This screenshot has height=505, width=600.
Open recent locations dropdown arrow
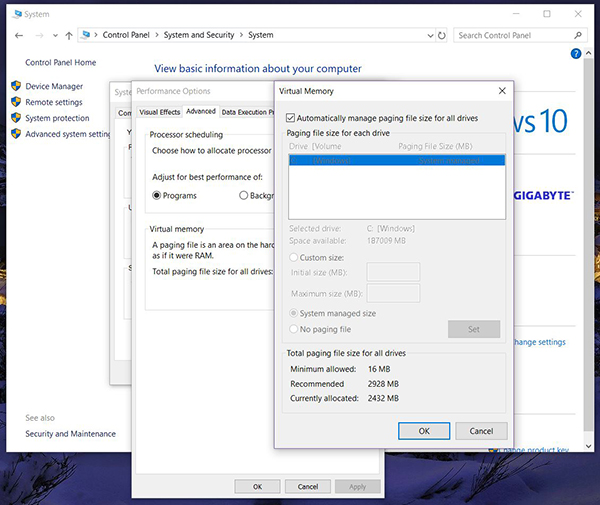[55, 36]
